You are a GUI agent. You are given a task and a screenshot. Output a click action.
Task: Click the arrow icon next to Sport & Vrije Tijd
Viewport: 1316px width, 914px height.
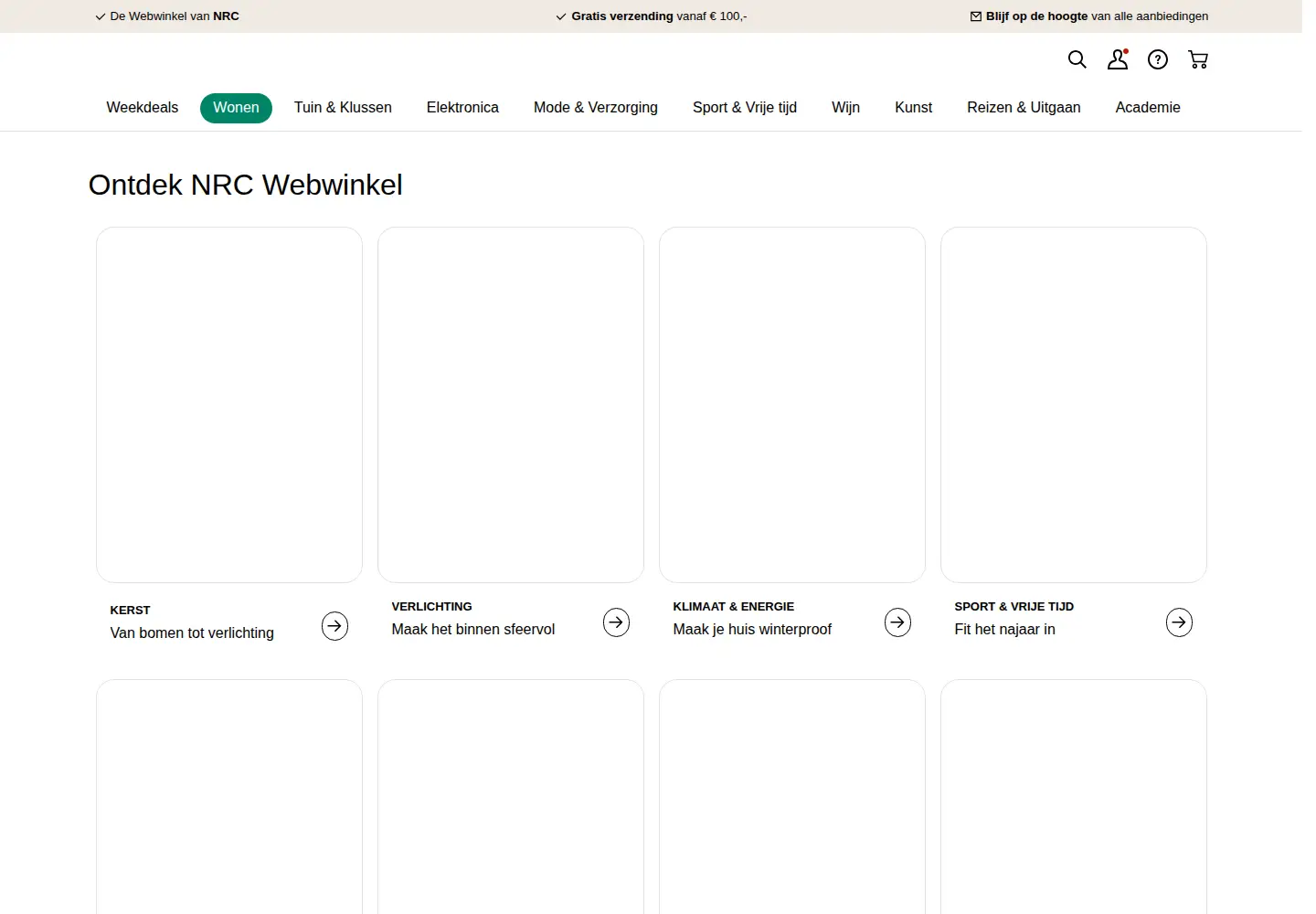(1180, 622)
